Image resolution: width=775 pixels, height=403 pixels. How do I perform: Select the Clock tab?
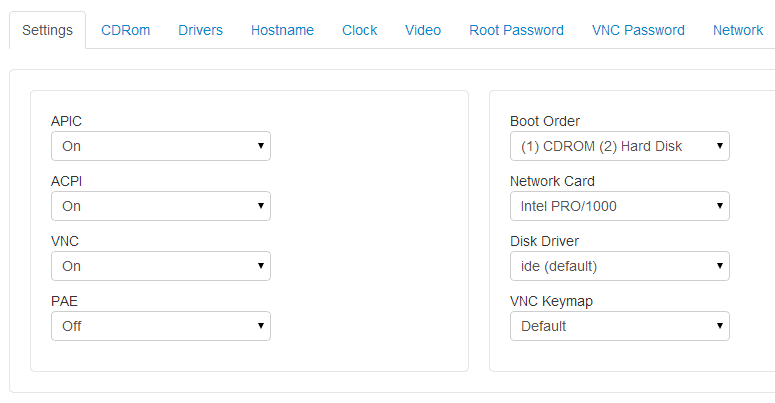359,30
